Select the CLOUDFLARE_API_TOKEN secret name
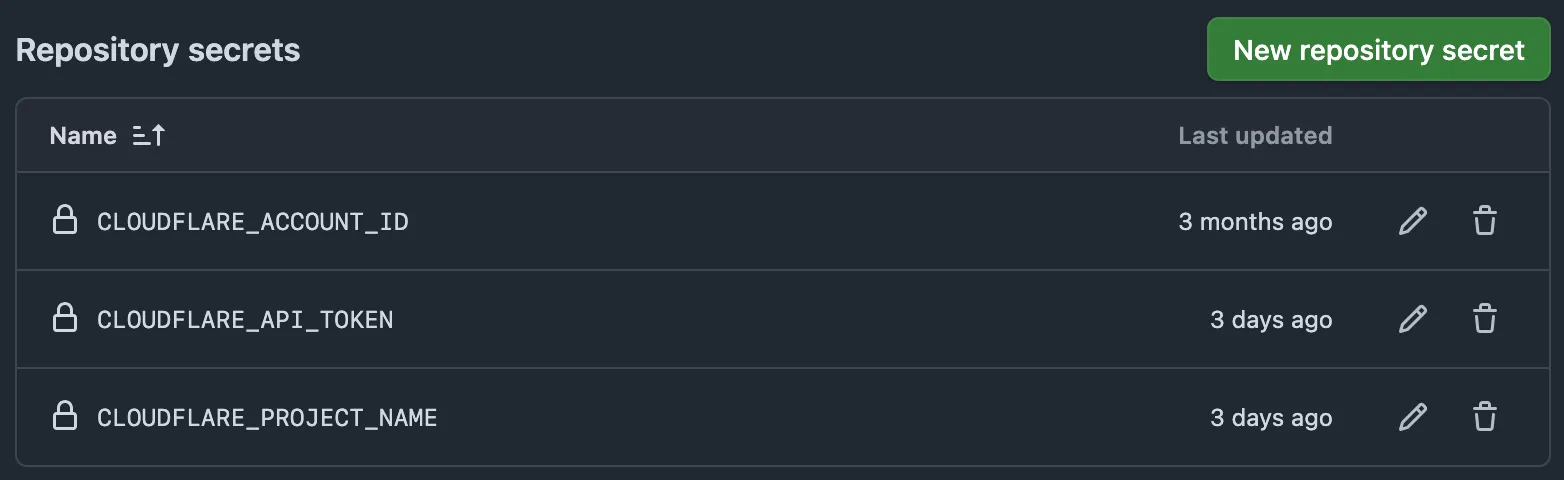This screenshot has height=480, width=1564. coord(245,320)
